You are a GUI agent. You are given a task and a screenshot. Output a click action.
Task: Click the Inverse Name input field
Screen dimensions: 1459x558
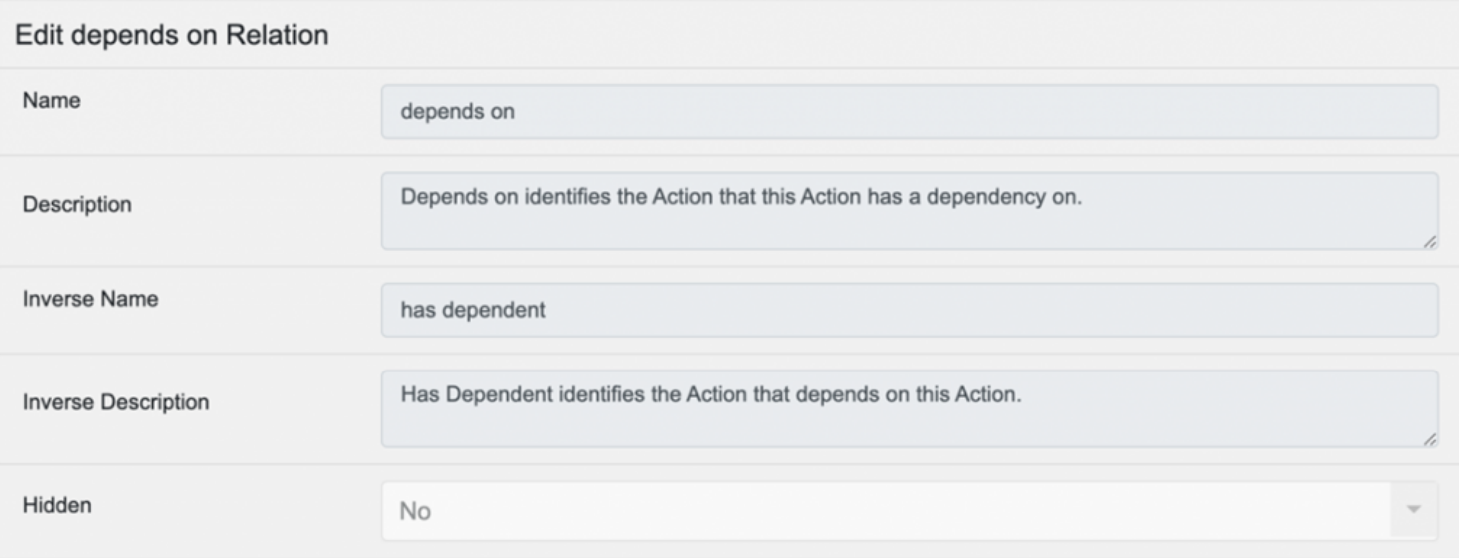point(908,310)
